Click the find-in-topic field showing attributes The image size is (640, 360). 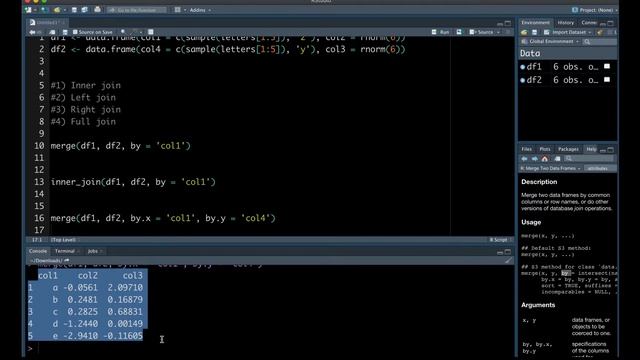click(x=600, y=168)
